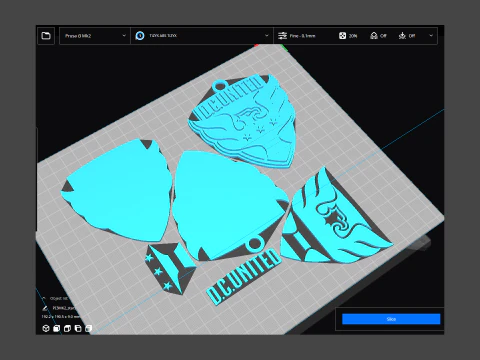The image size is (480, 360).
Task: Collapse the Object list expander
Action: pos(44,298)
